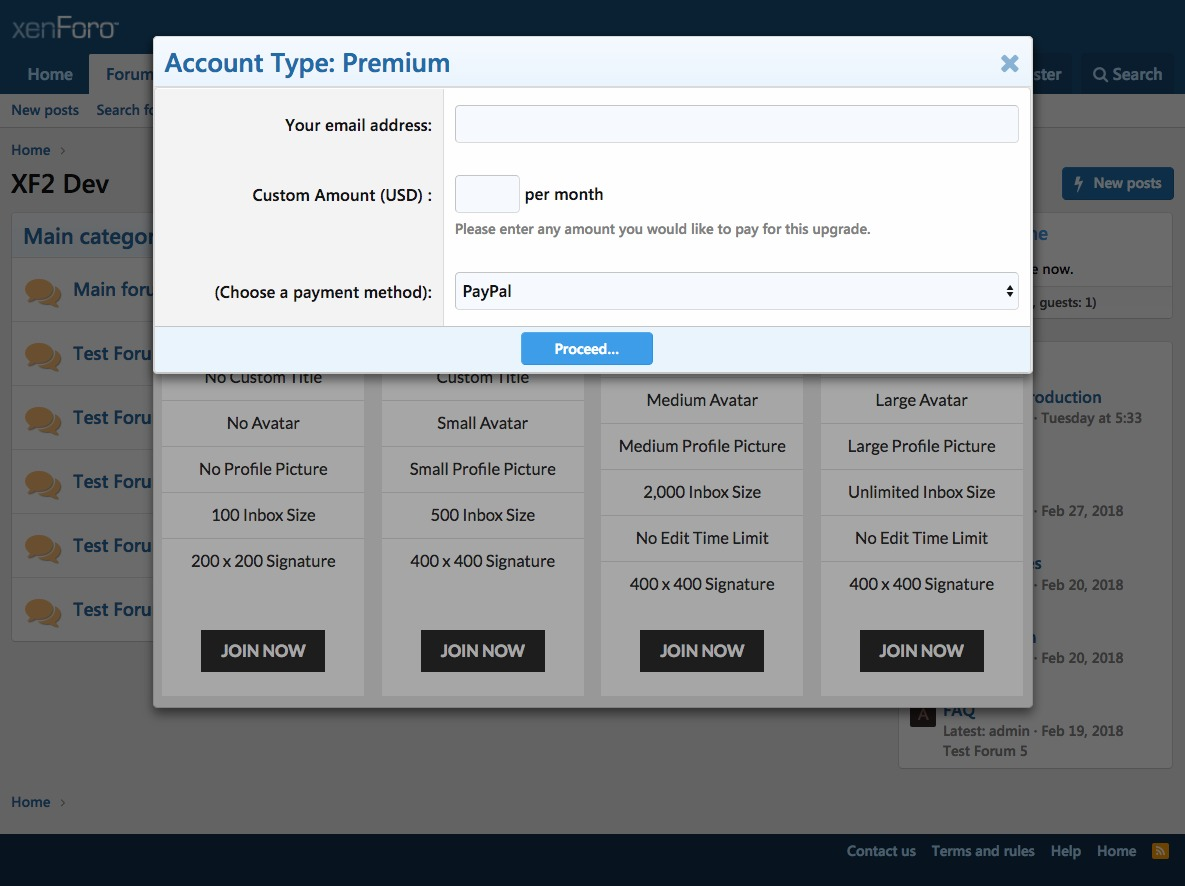Click the Main forum speech bubble icon

tap(43, 291)
